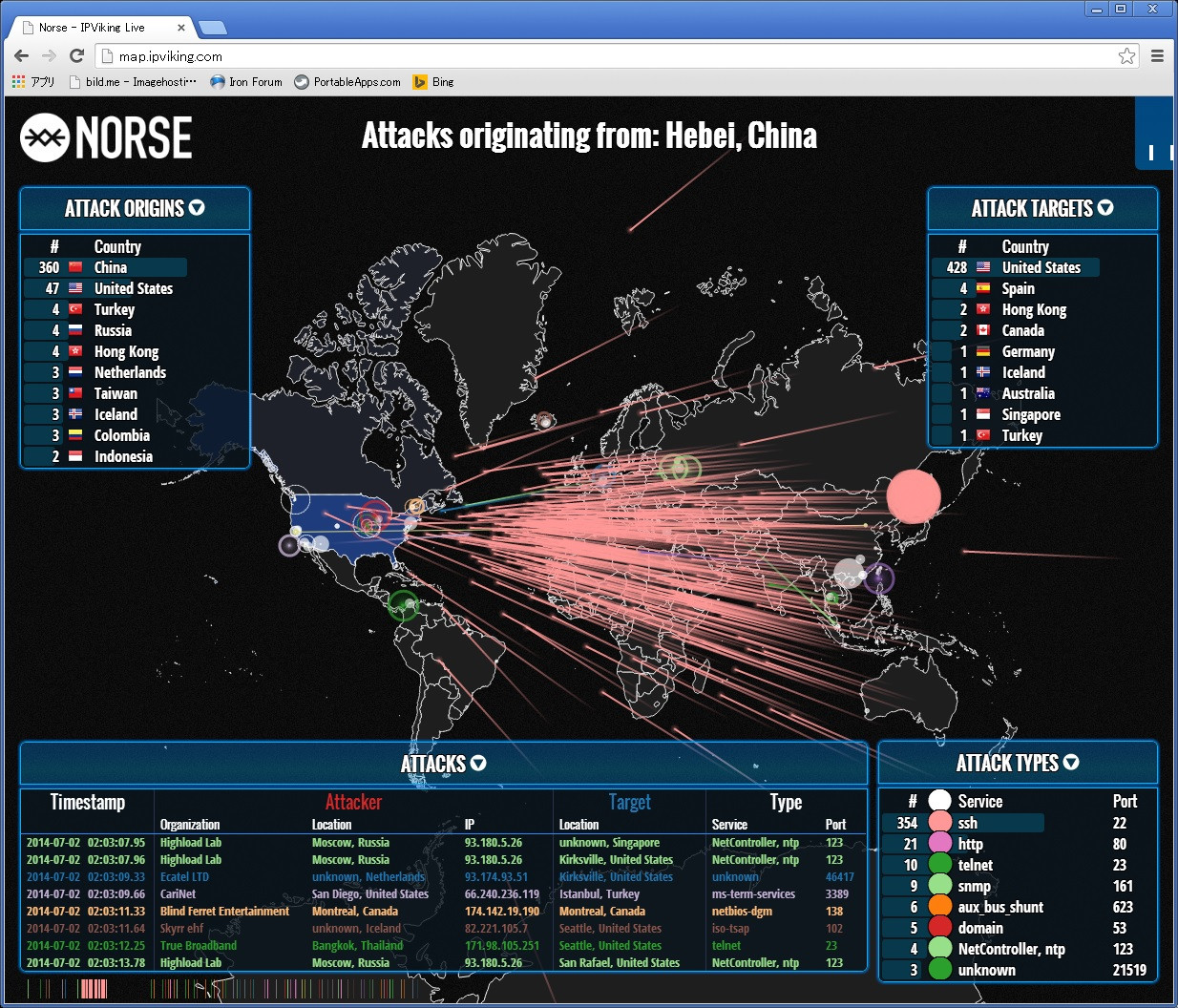Screen dimensions: 1178x1008
Task: Select Spain flag in Attack Targets
Action: [983, 288]
